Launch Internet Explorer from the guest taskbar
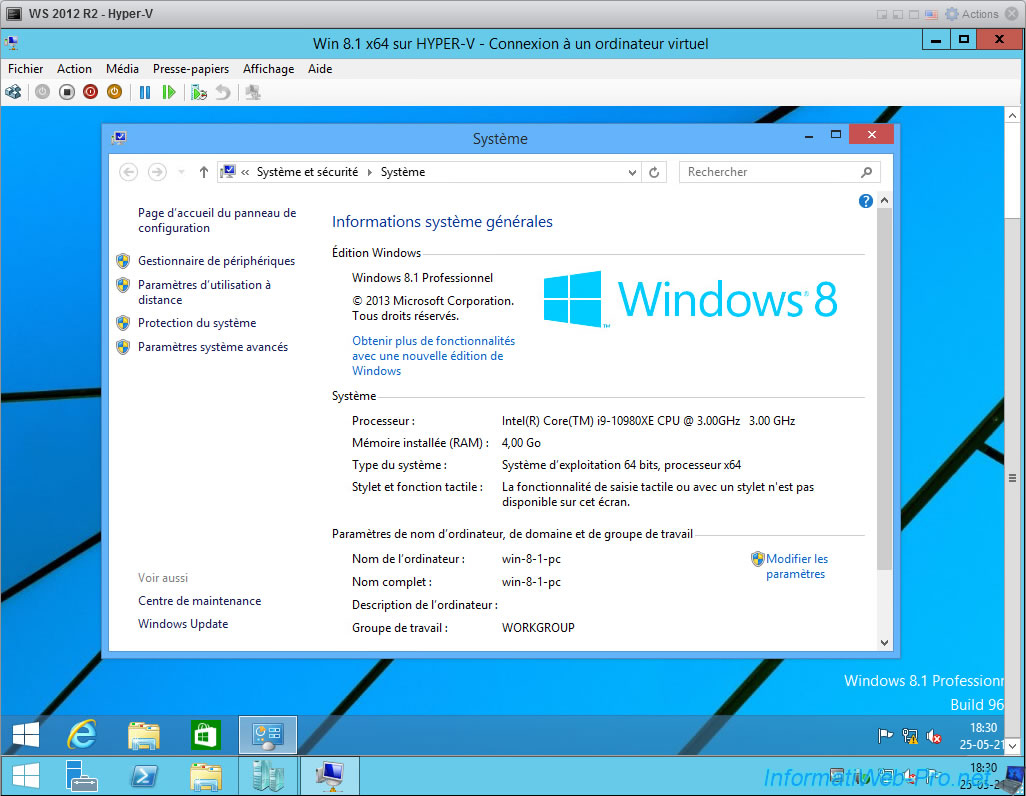 [82, 734]
